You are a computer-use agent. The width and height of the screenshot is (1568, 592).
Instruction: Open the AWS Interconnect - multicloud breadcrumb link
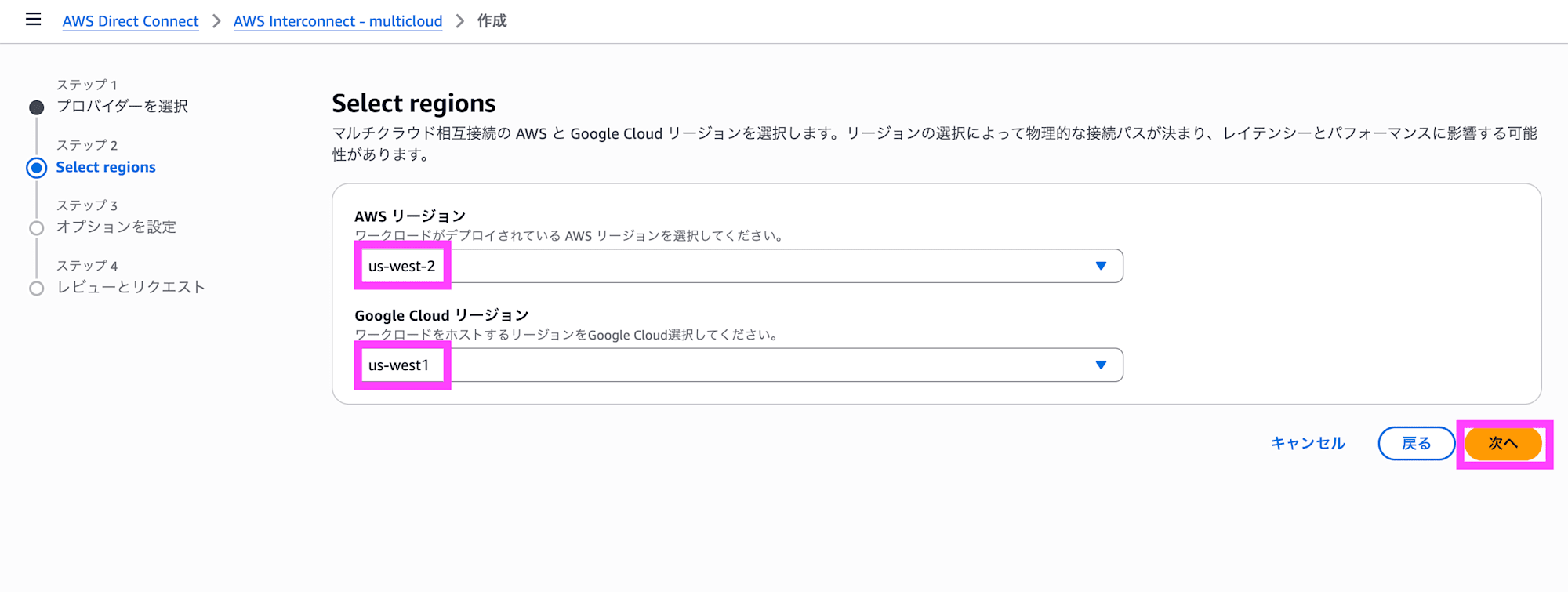338,21
